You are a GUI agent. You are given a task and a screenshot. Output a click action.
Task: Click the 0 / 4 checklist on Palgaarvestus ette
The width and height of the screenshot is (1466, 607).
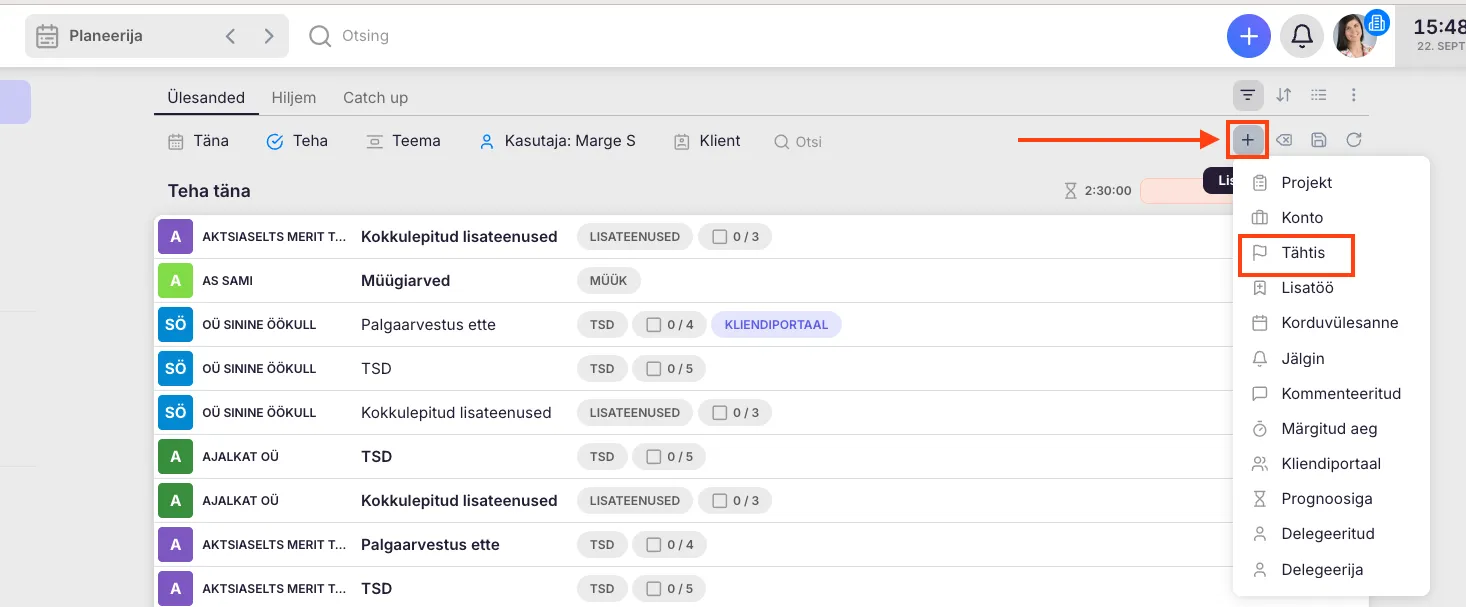[x=669, y=325]
